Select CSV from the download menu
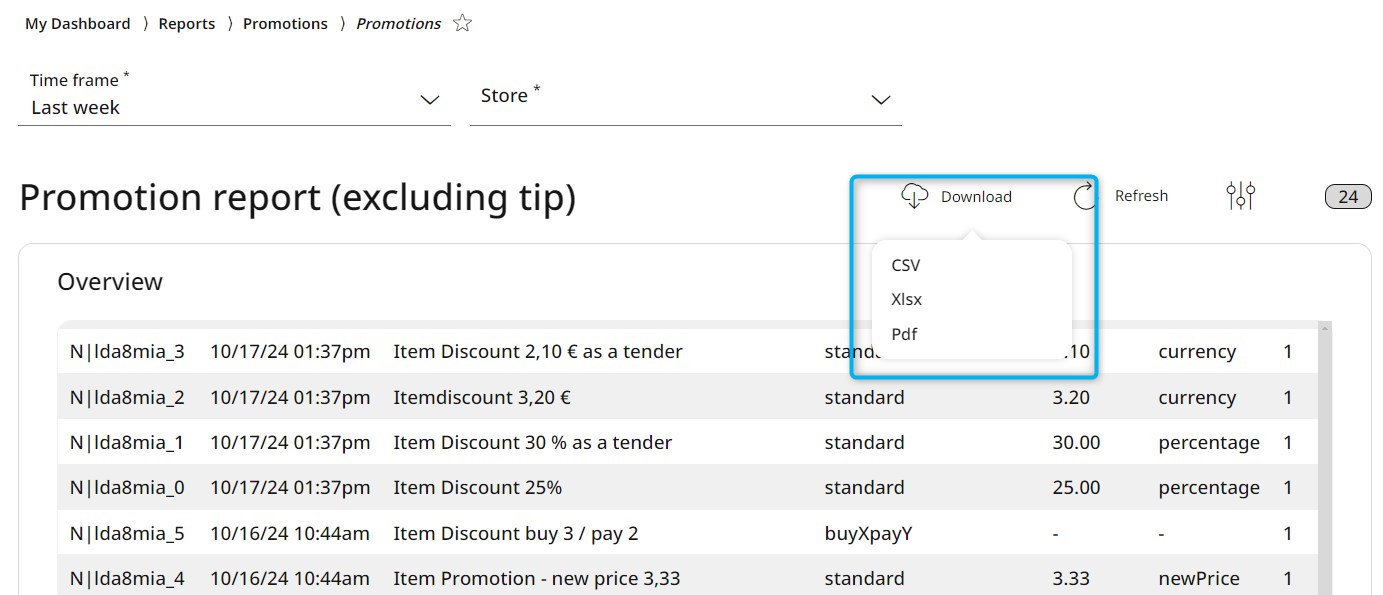Image resolution: width=1383 pixels, height=595 pixels. click(906, 265)
